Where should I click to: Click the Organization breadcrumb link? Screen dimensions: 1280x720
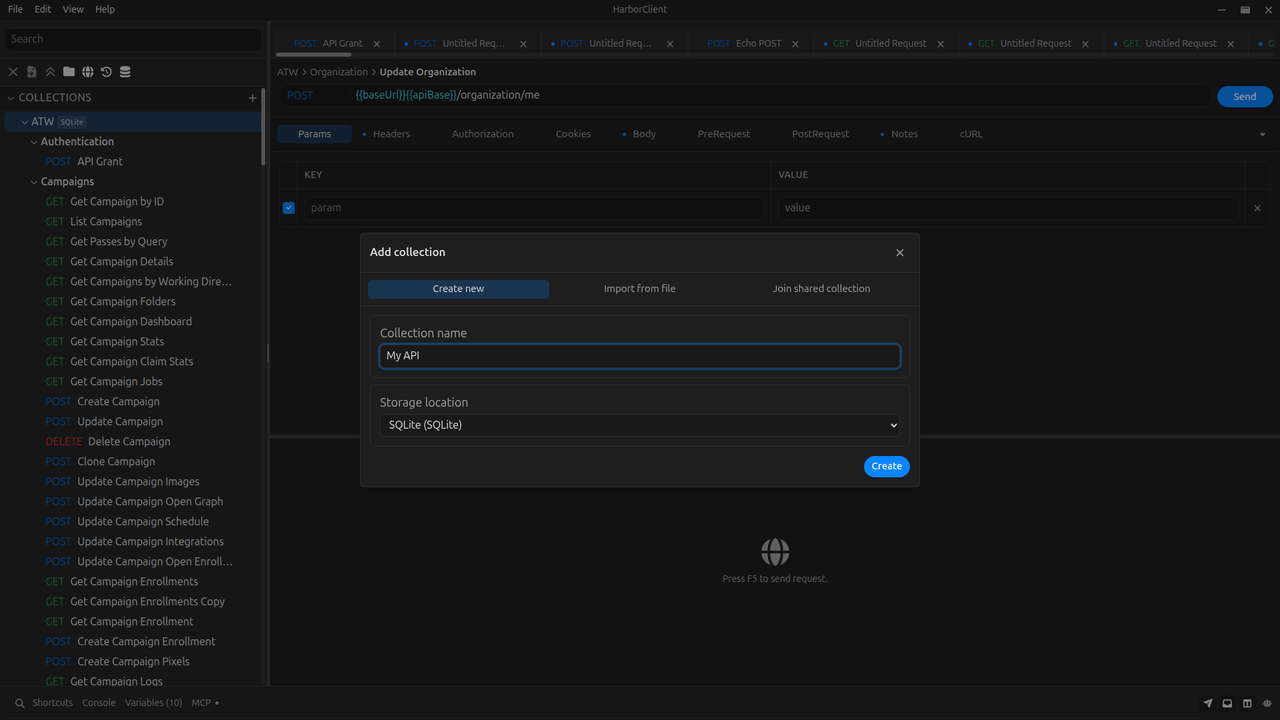tap(339, 72)
